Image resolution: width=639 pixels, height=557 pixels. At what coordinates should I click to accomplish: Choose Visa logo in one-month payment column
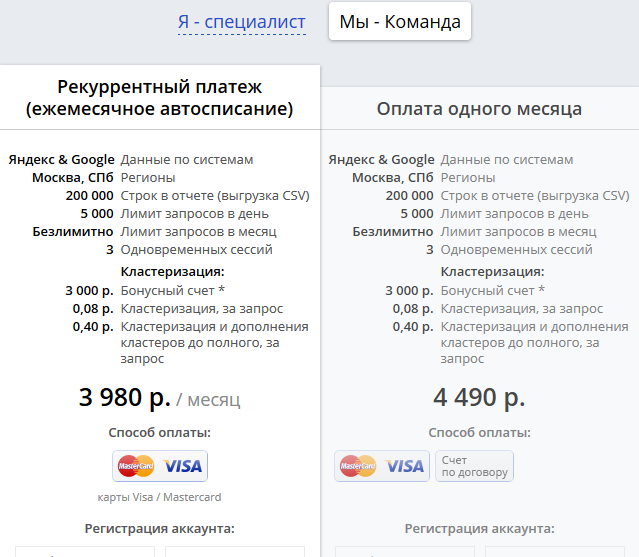click(x=405, y=466)
